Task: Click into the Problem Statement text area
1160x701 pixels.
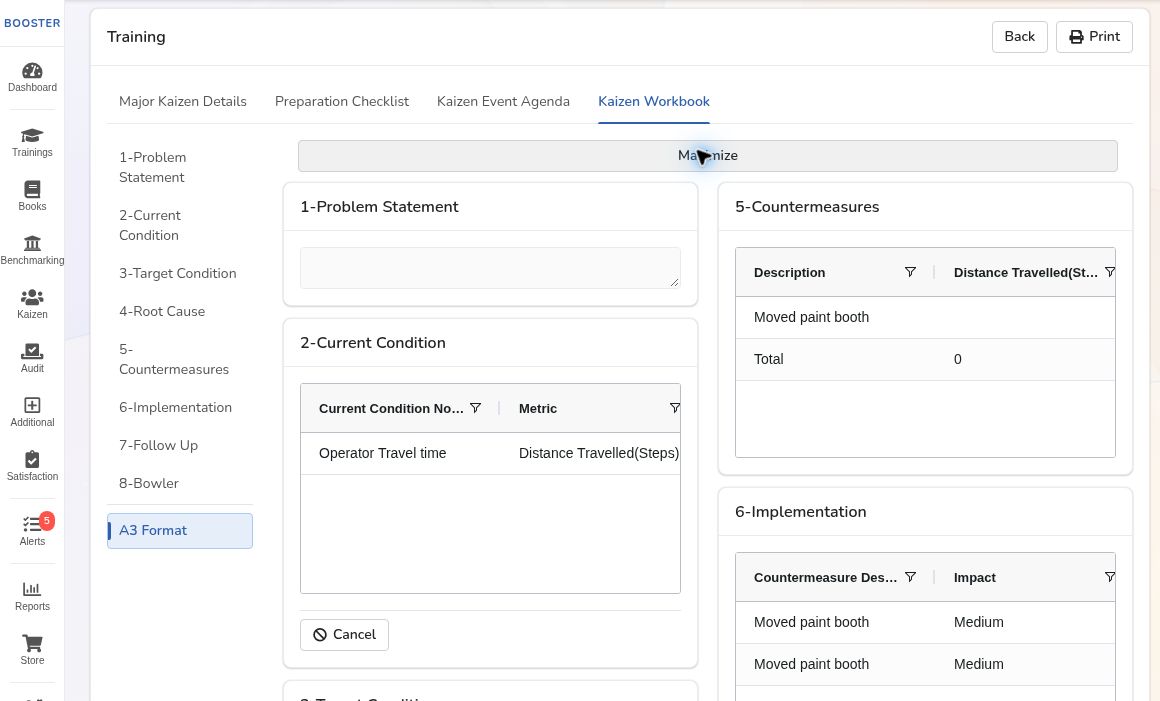Action: (490, 268)
